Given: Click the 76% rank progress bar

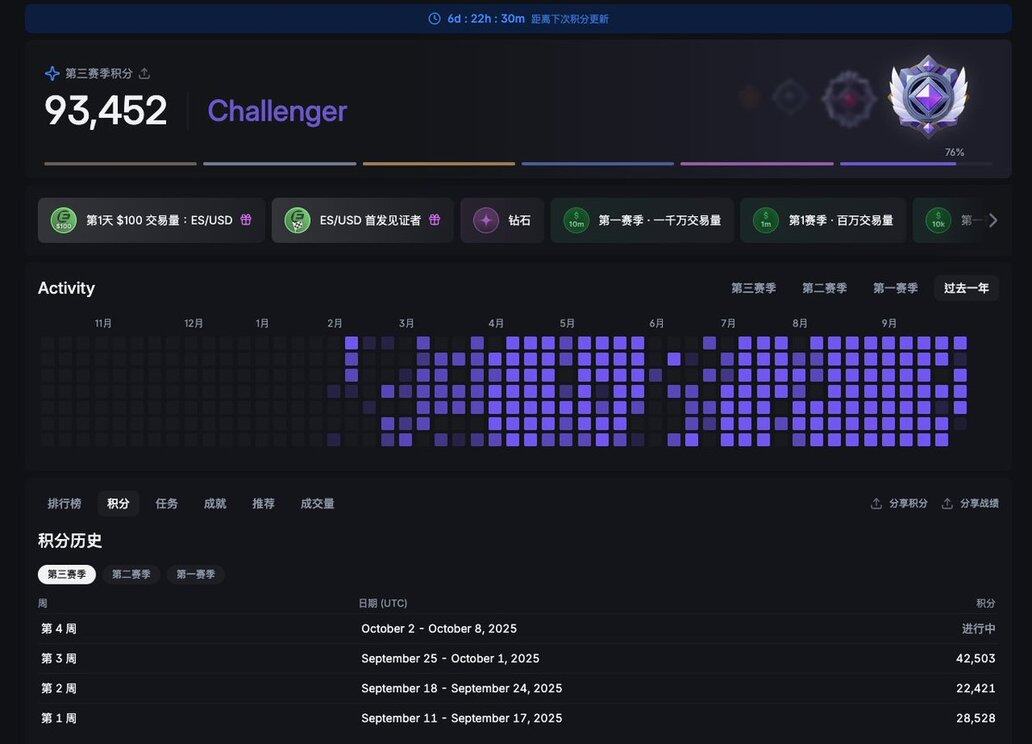Looking at the screenshot, I should pyautogui.click(x=916, y=163).
